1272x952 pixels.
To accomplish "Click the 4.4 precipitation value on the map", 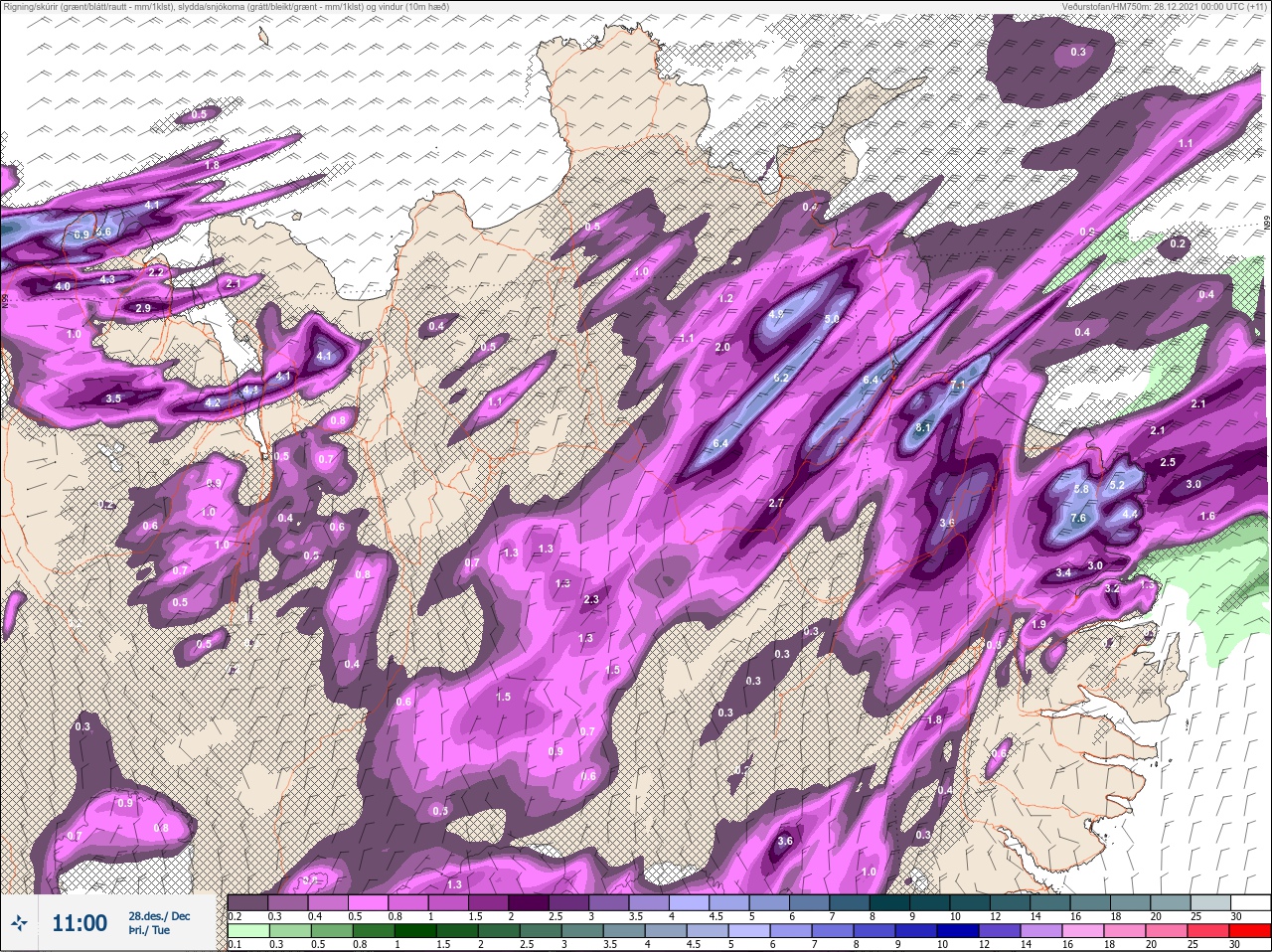I will pos(1130,514).
